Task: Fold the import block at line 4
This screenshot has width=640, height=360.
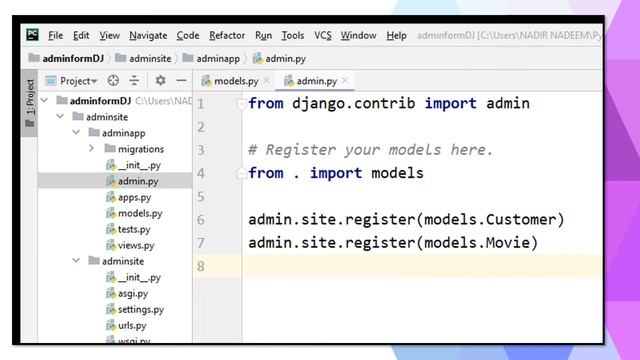Action: coord(241,173)
